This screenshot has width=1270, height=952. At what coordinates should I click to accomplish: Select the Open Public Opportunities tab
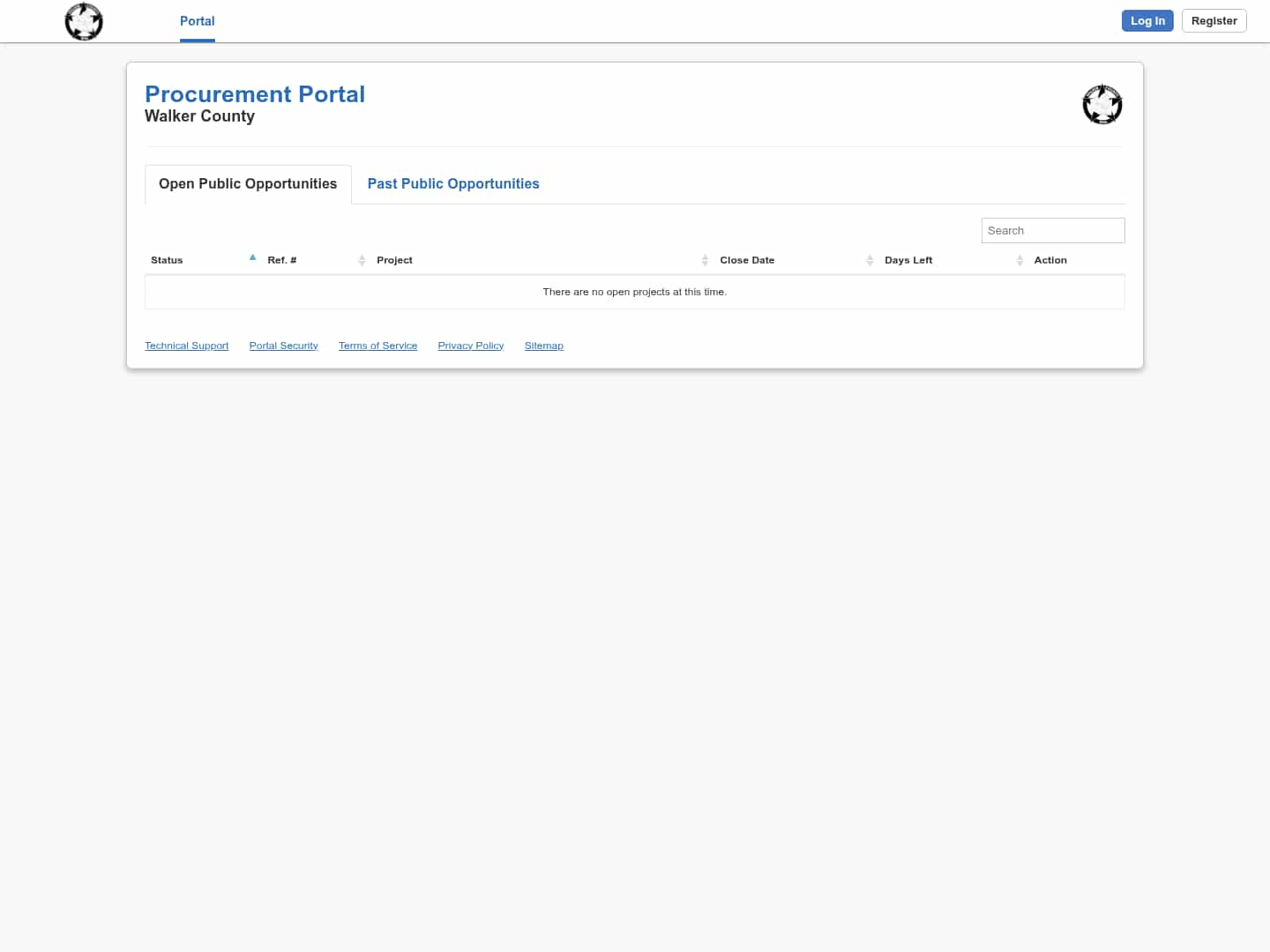click(247, 183)
